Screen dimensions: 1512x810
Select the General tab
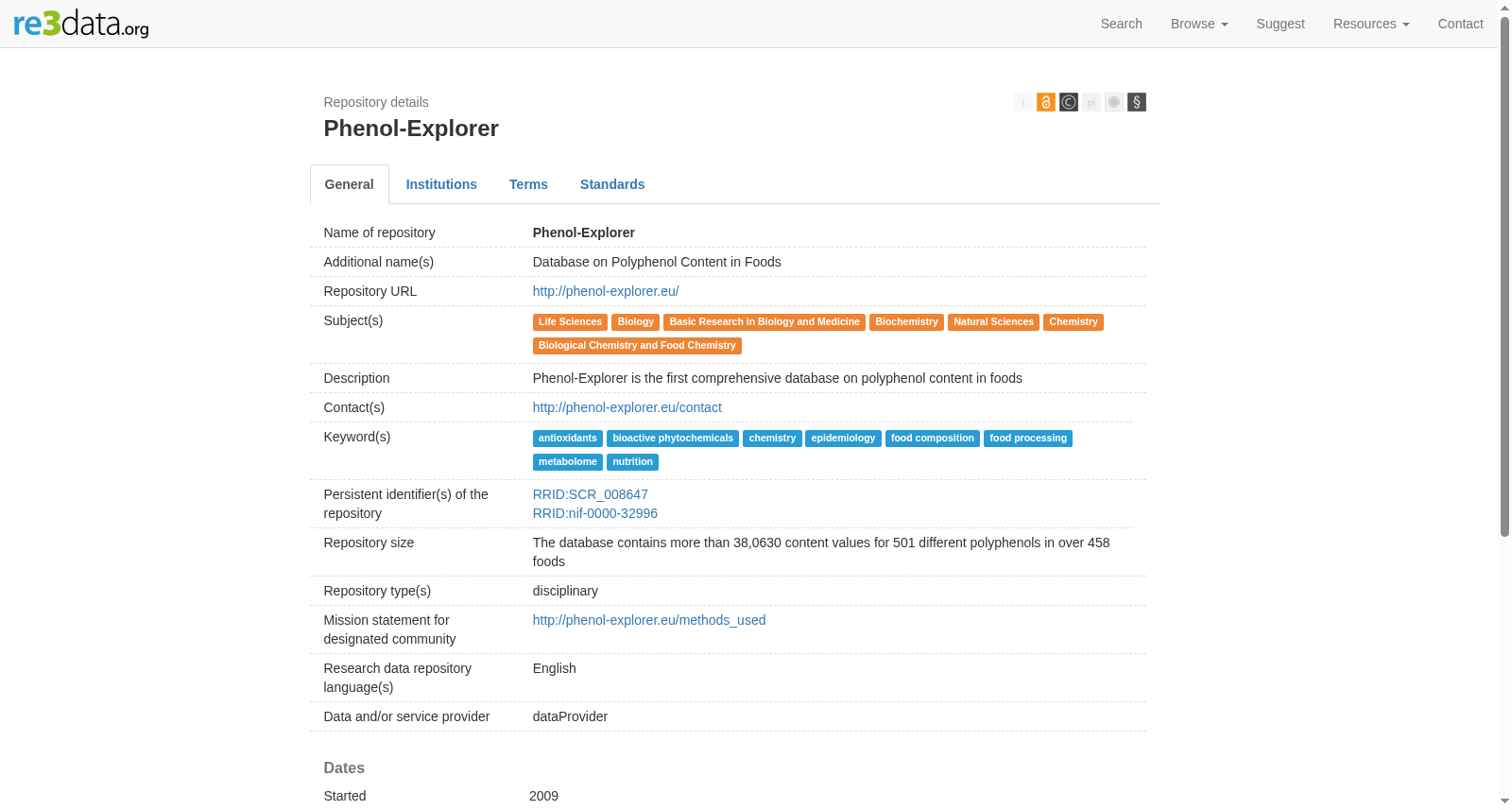350,184
